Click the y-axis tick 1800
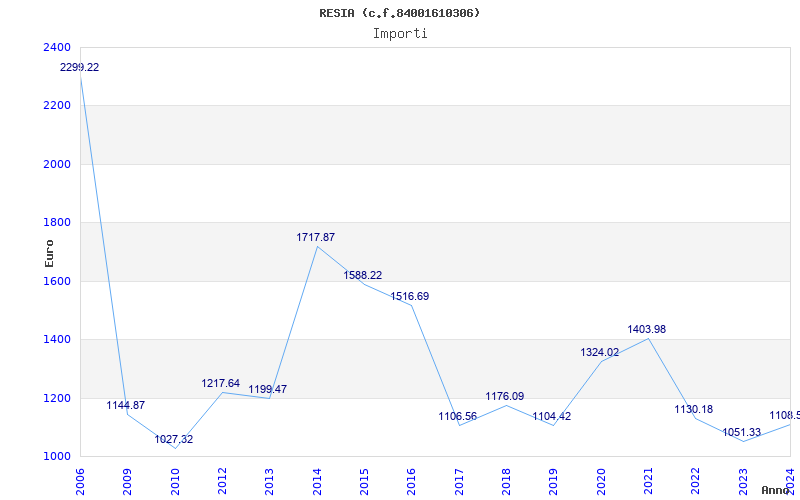The width and height of the screenshot is (800, 500). coord(58,222)
